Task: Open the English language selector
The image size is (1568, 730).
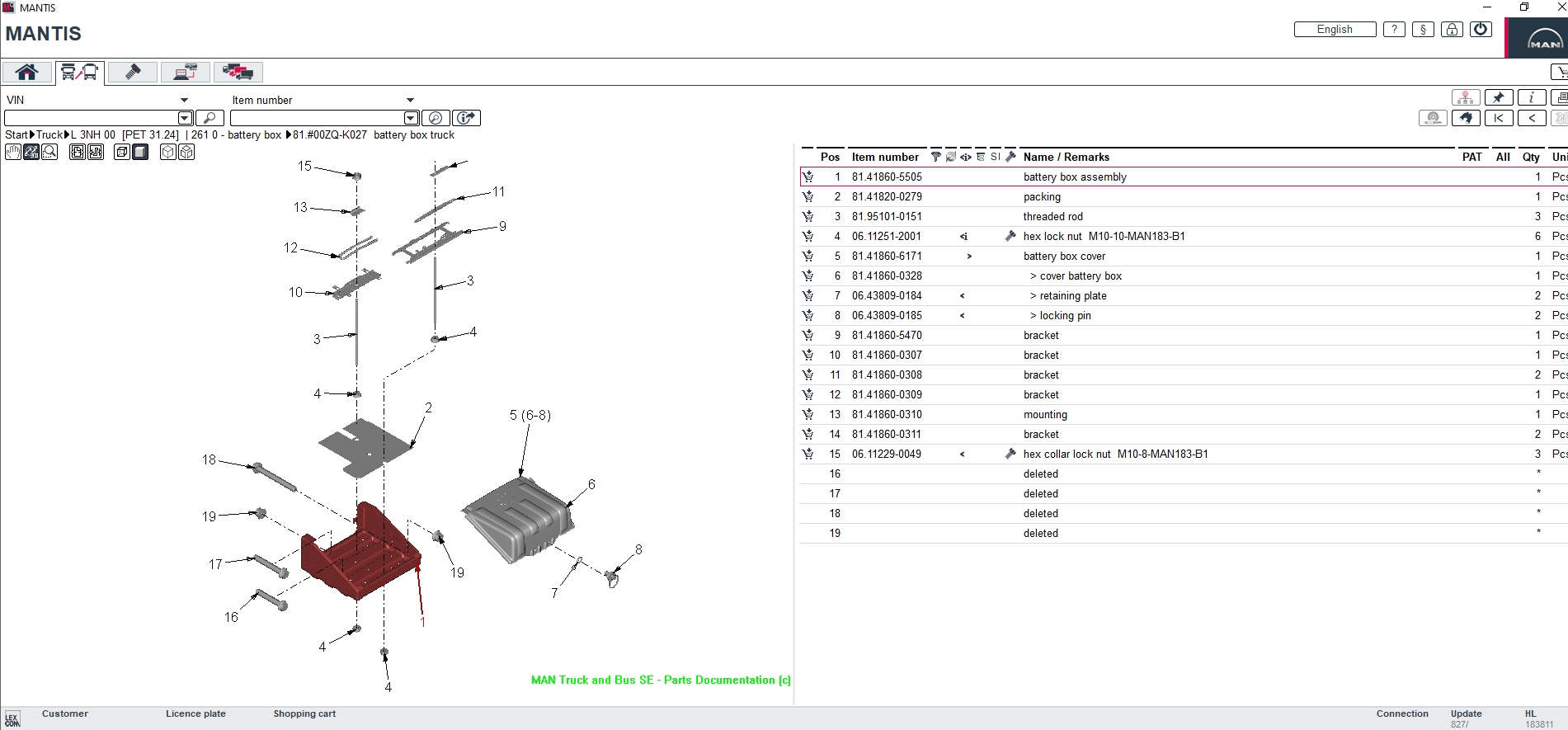Action: point(1335,29)
